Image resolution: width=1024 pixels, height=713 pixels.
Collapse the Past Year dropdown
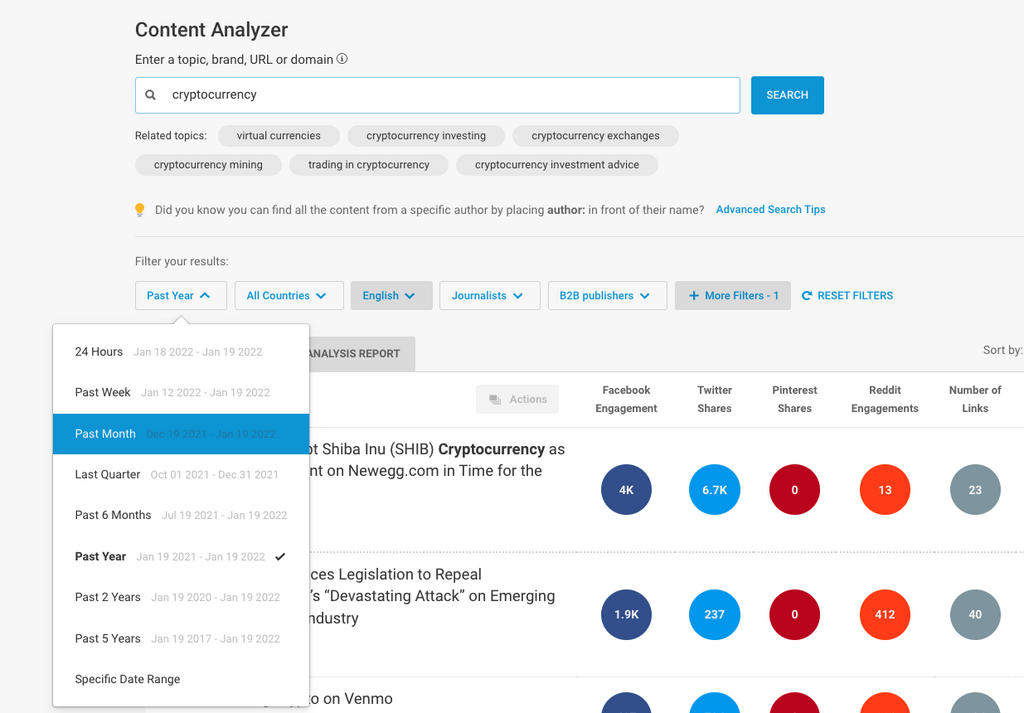point(179,296)
